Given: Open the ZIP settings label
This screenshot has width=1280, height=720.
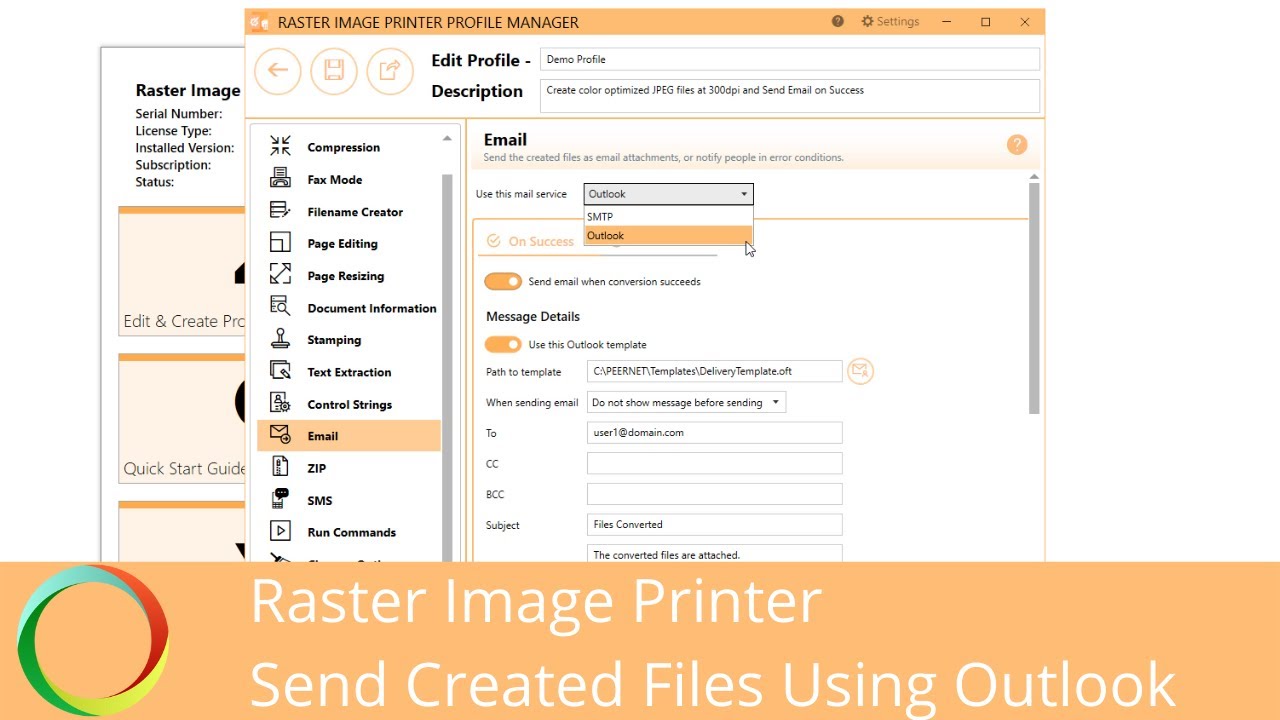Looking at the screenshot, I should click(x=316, y=468).
